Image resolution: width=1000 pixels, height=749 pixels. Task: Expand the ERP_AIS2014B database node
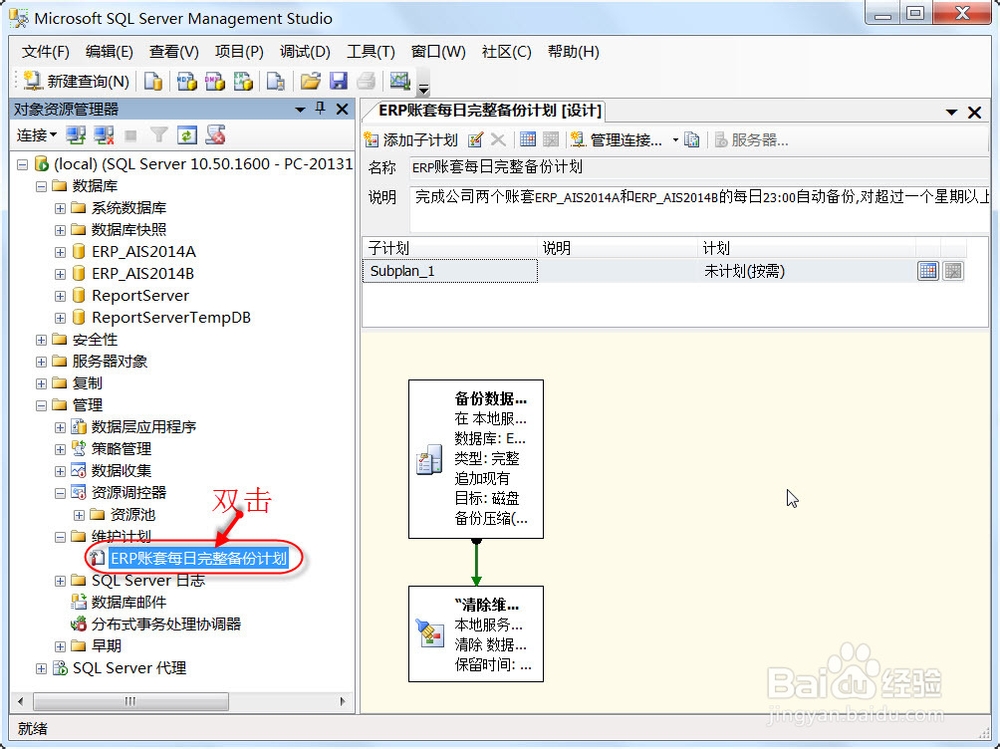tap(60, 274)
